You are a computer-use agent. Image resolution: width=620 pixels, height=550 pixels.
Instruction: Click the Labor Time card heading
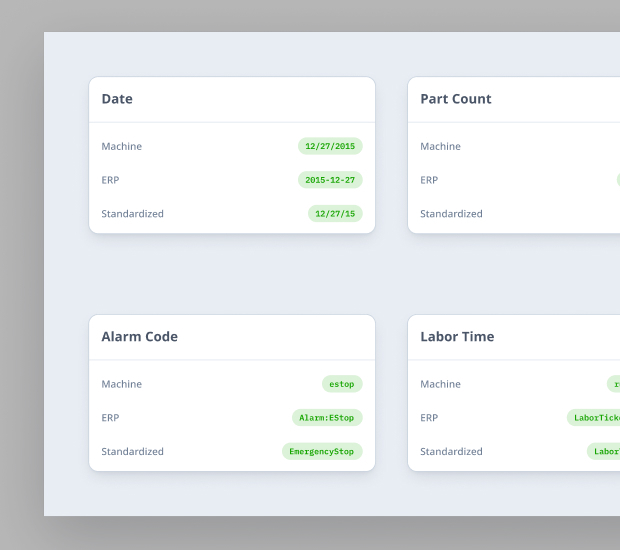(457, 337)
